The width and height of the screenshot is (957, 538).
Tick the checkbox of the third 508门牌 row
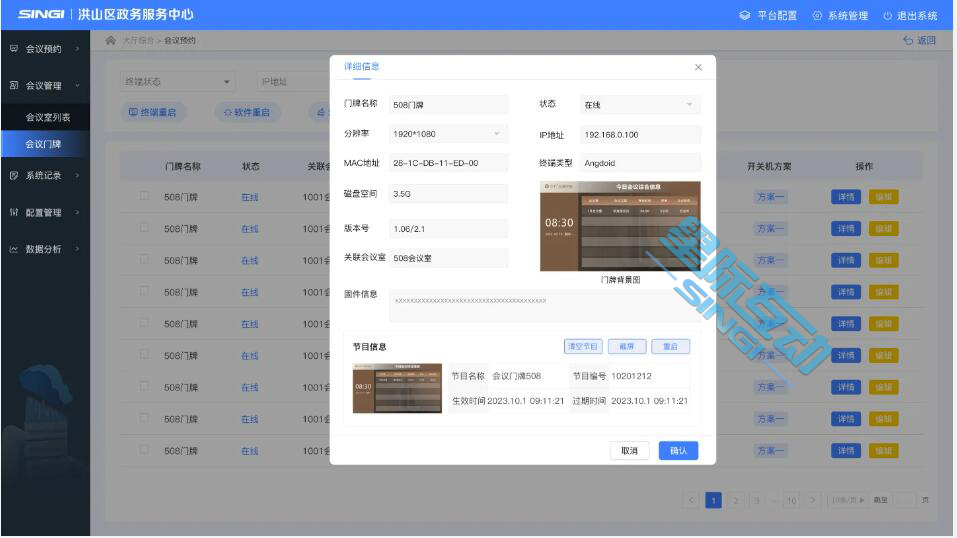[x=144, y=260]
